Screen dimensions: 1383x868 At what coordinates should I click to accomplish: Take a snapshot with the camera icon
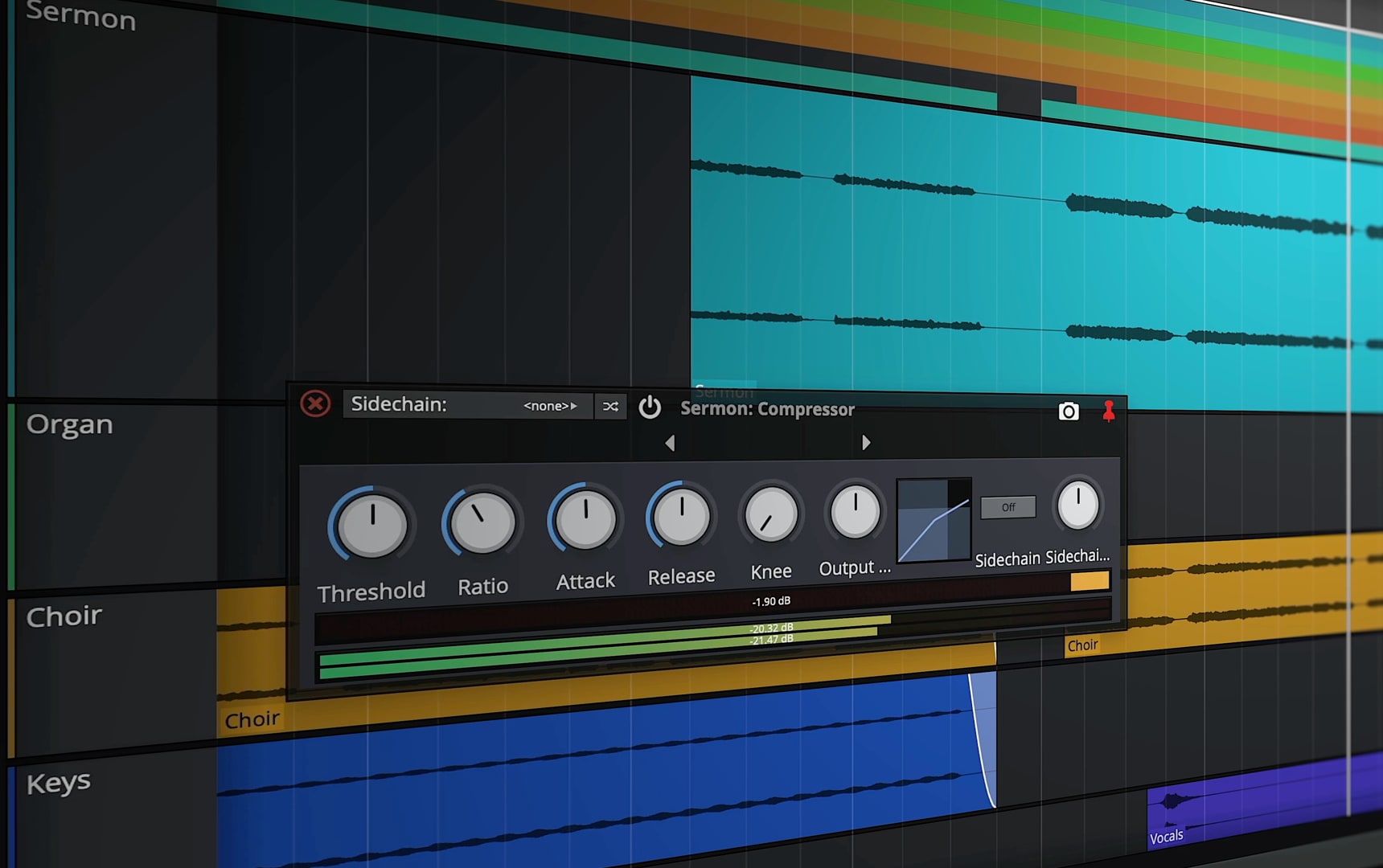pos(1069,411)
